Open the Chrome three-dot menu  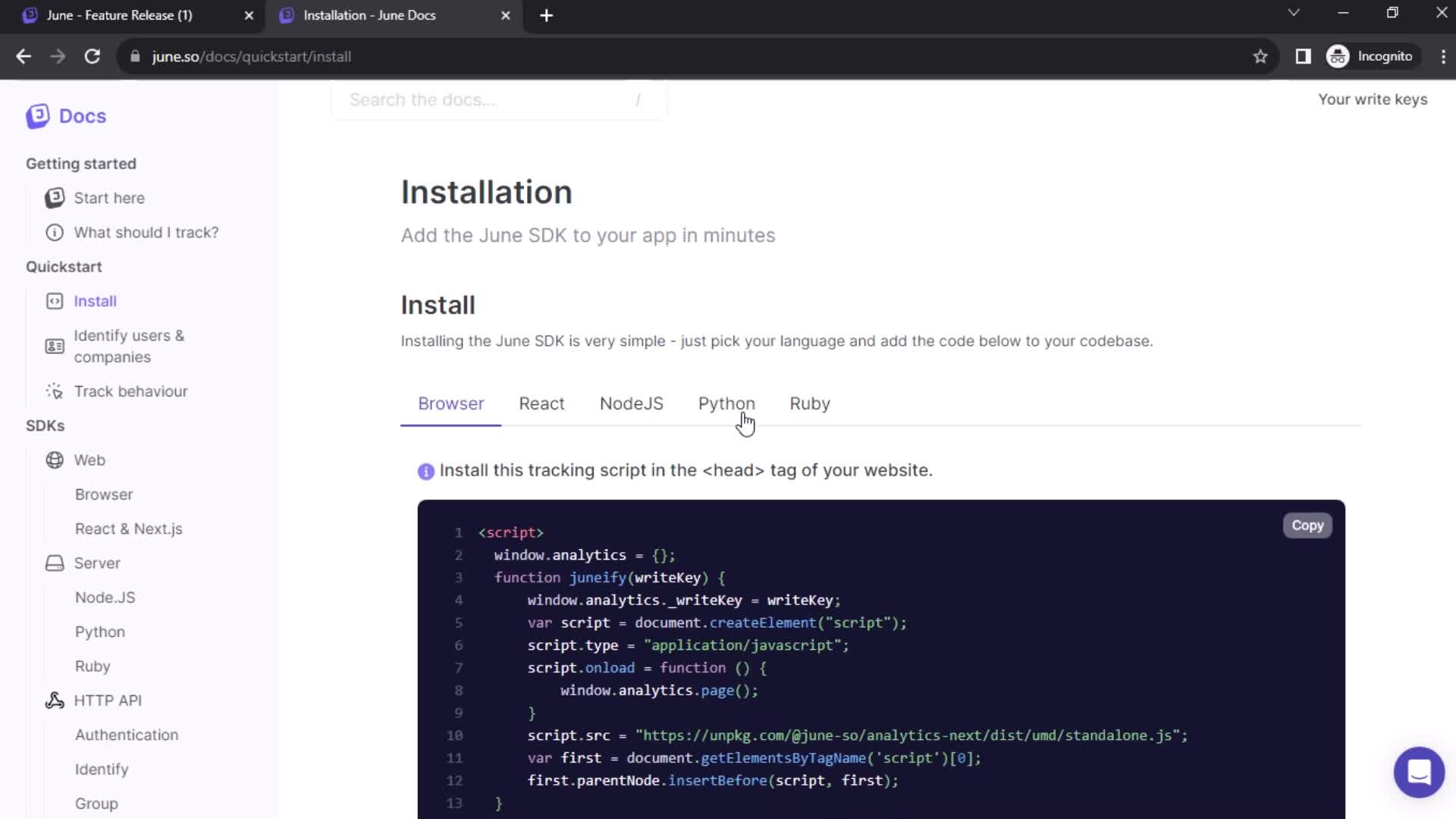point(1443,57)
